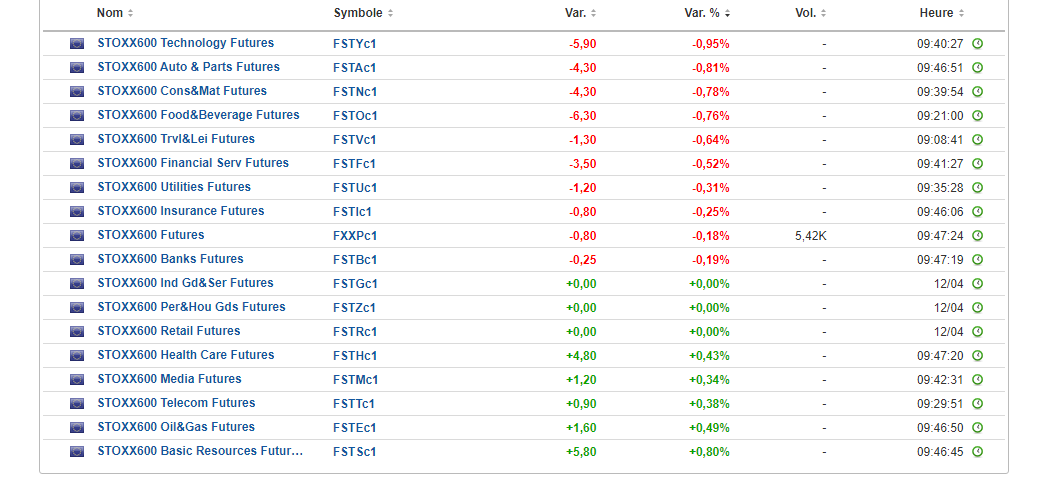Click the flag icon next to STOXX600 Banks Futures
Viewport: 1053px width, 492px height.
(77, 260)
